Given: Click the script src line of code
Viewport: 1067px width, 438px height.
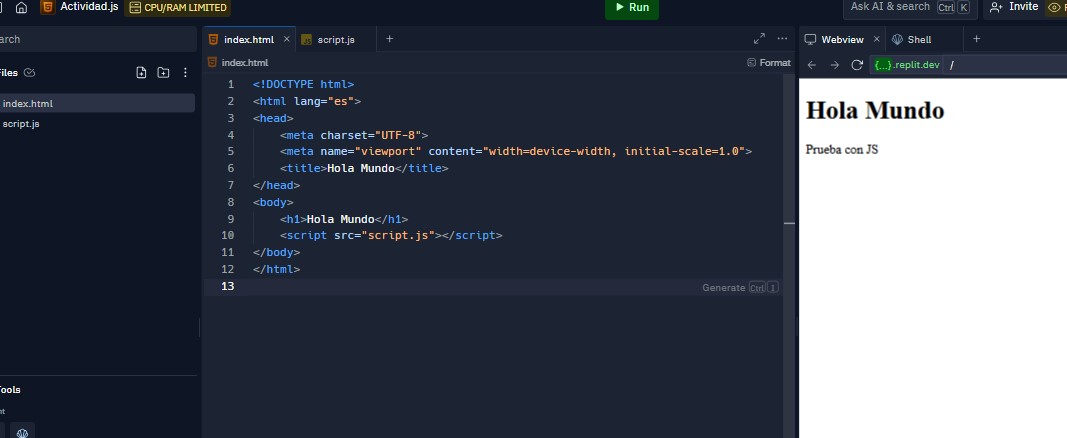Looking at the screenshot, I should [x=391, y=235].
